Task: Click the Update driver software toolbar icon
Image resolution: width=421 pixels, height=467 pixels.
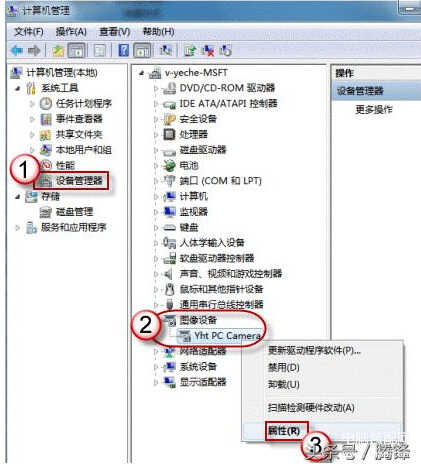Action: [190, 51]
